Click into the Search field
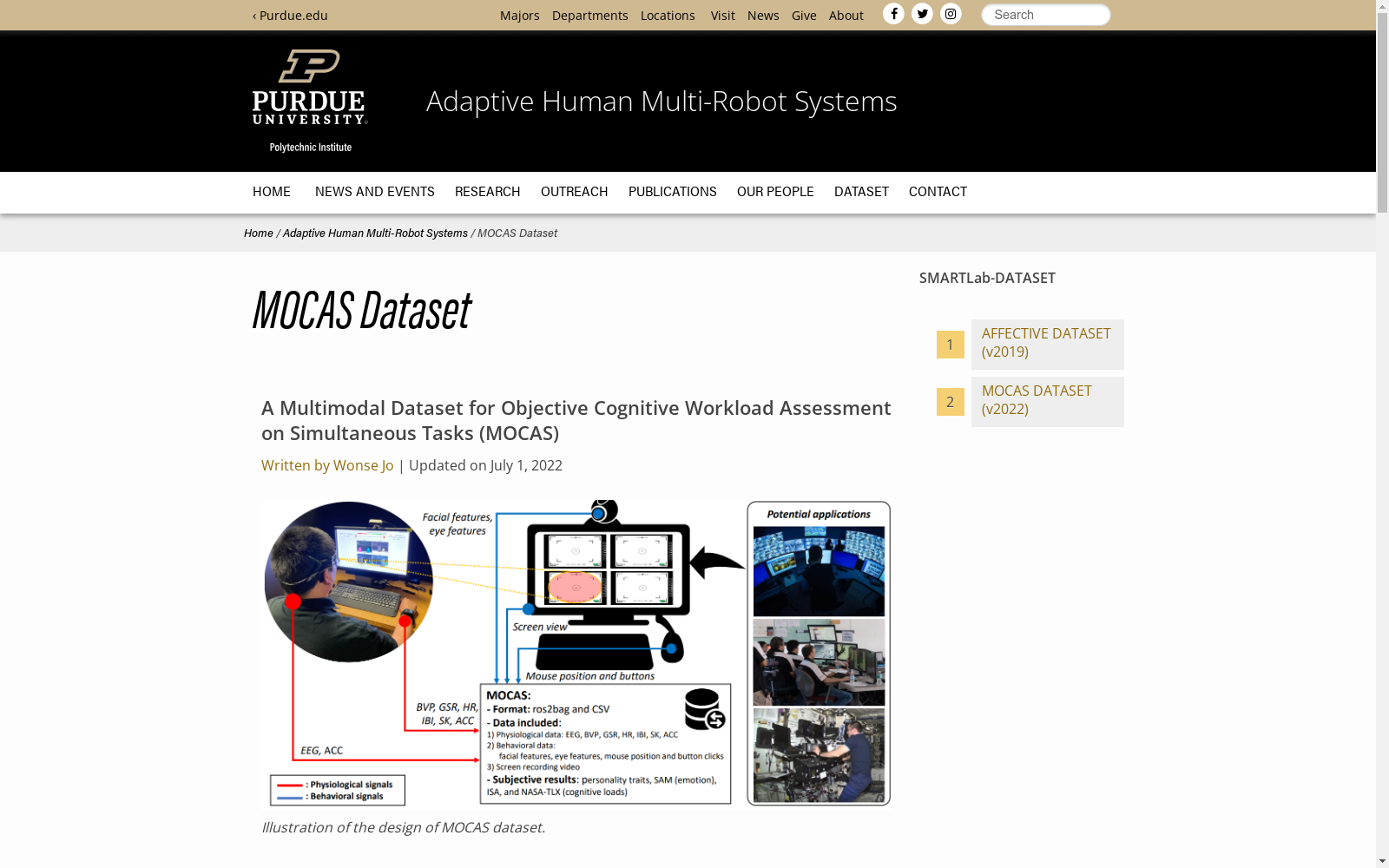Screen dimensions: 1389x868 pyautogui.click(x=1045, y=15)
